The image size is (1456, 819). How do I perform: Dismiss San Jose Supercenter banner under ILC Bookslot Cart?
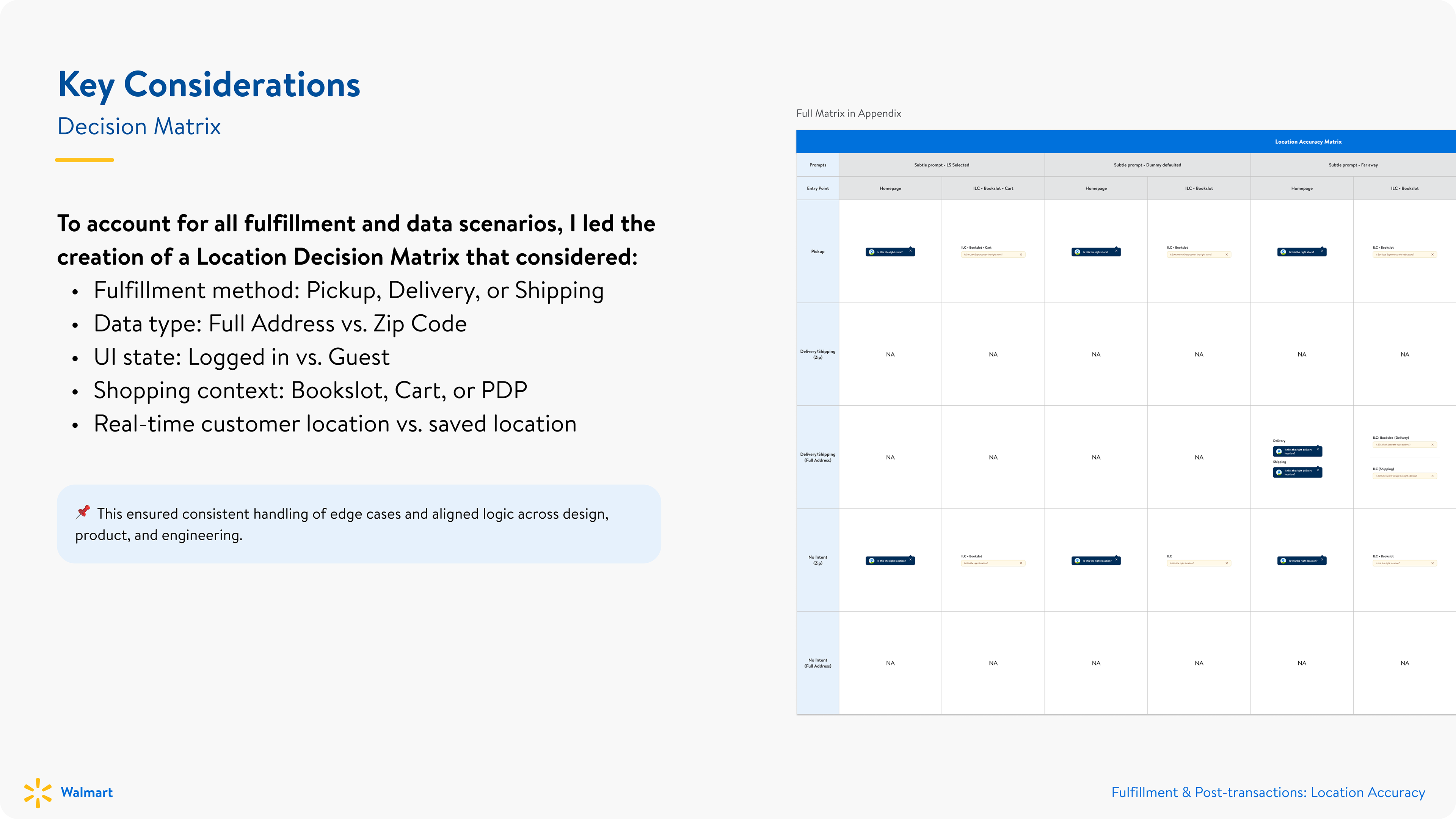point(1021,254)
